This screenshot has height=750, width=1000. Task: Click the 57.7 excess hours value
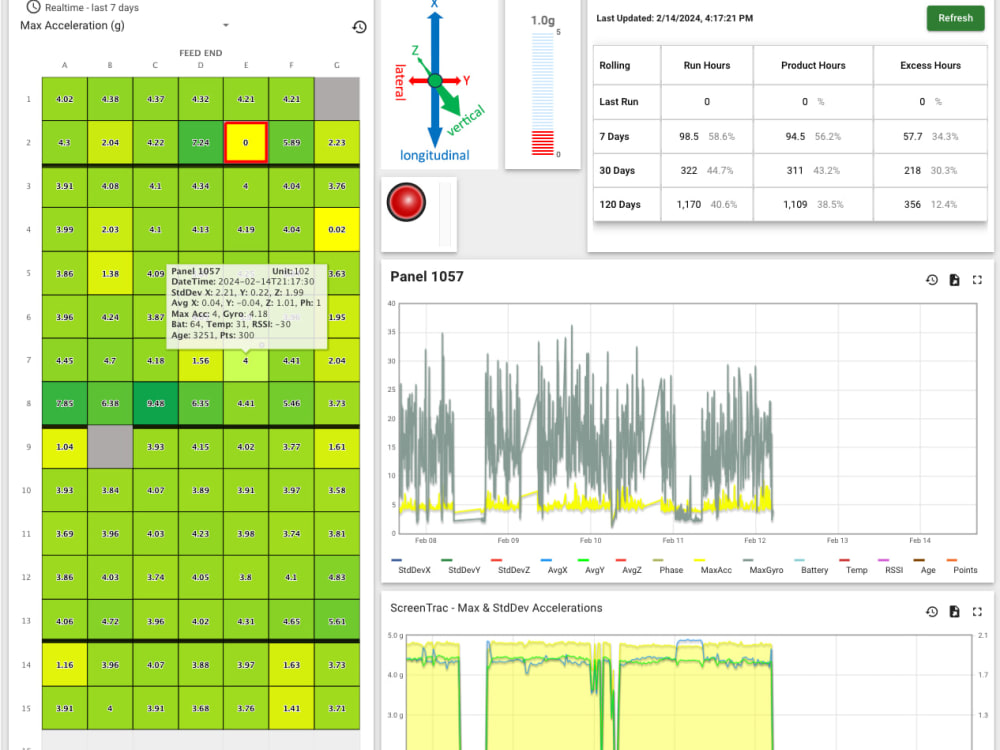coord(913,136)
